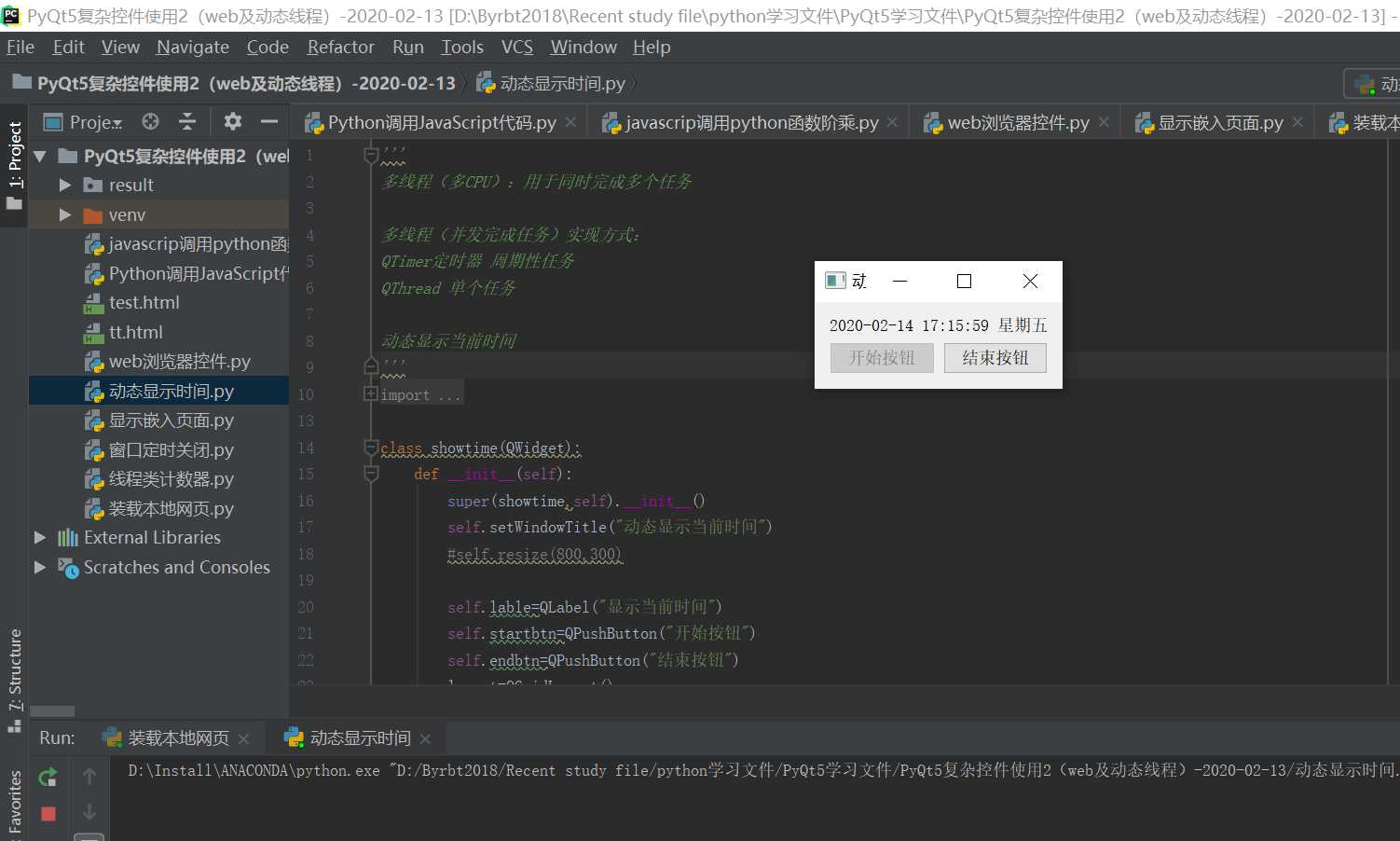Open the Edit menu
The width and height of the screenshot is (1400, 841).
point(69,47)
